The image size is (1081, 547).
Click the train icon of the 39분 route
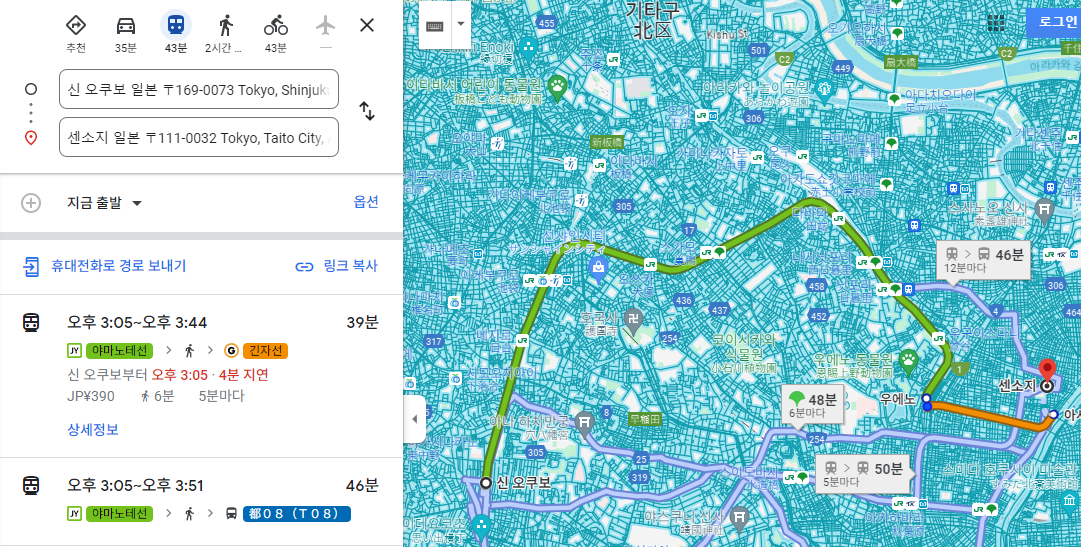point(31,322)
